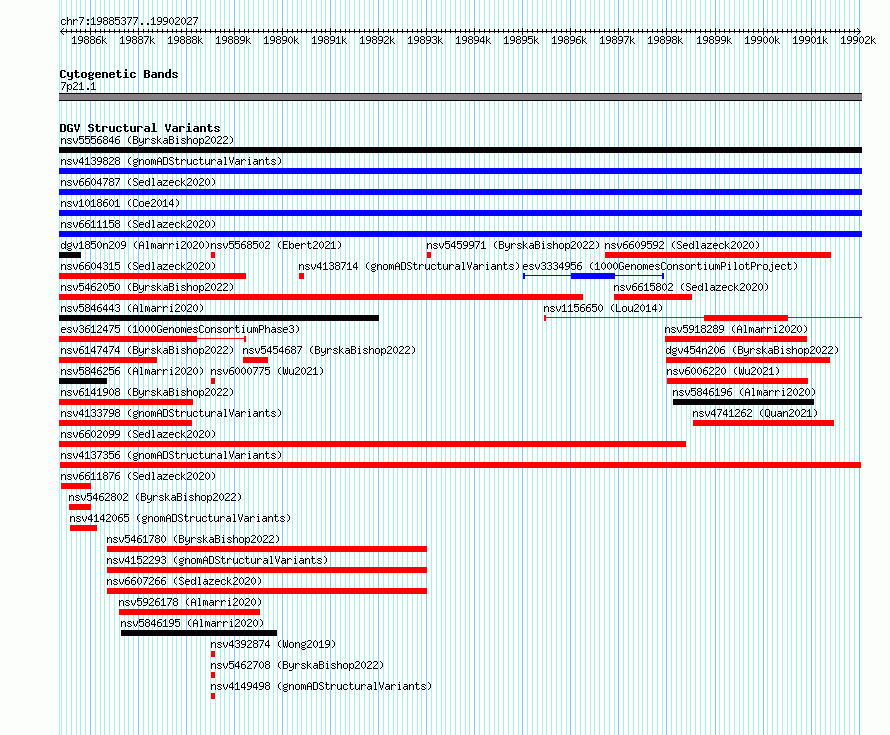Click dgv1850n209 (Almarri2020) label
890x735 pixels.
pyautogui.click(x=135, y=245)
